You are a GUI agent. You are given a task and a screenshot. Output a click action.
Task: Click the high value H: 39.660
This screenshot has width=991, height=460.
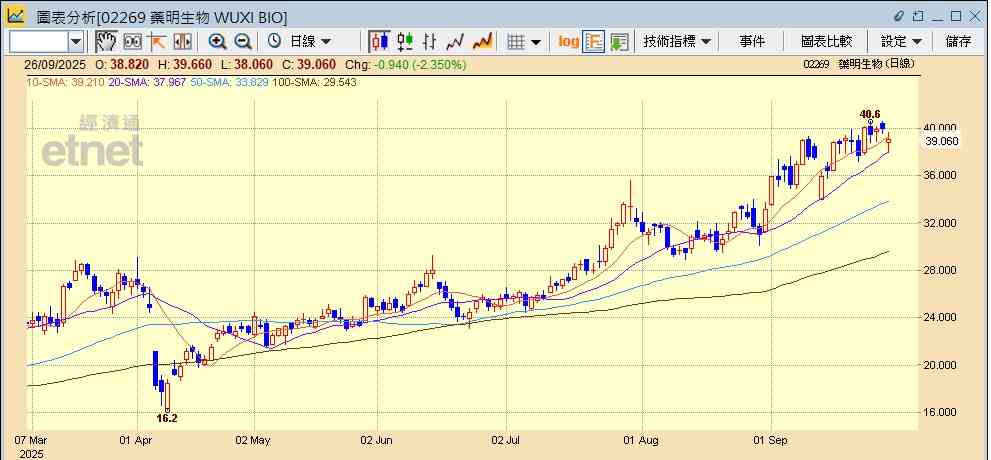tap(185, 64)
